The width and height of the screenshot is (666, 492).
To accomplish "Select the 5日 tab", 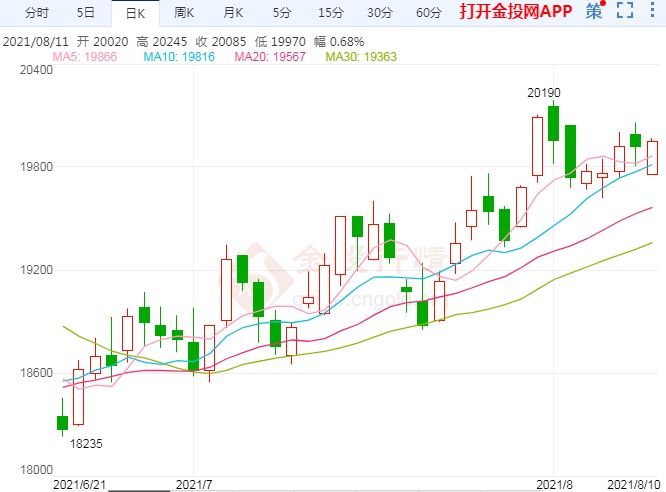I will tap(85, 13).
